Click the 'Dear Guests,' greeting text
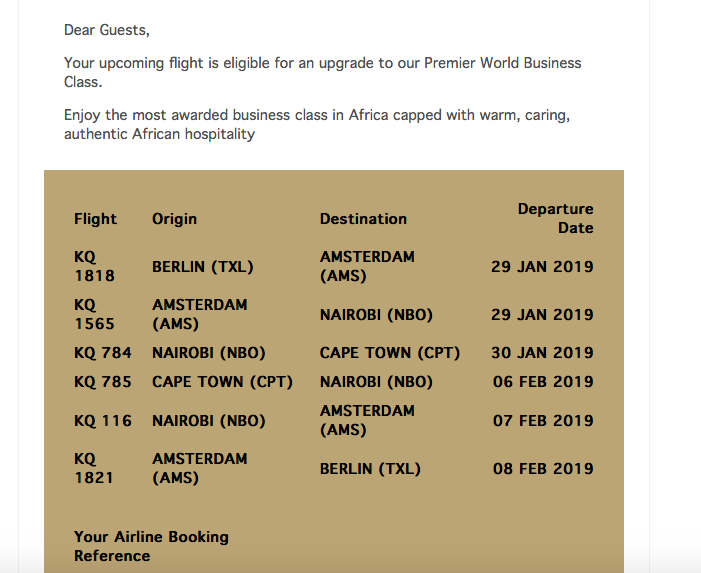Screen dimensions: 701x573 click(x=107, y=30)
